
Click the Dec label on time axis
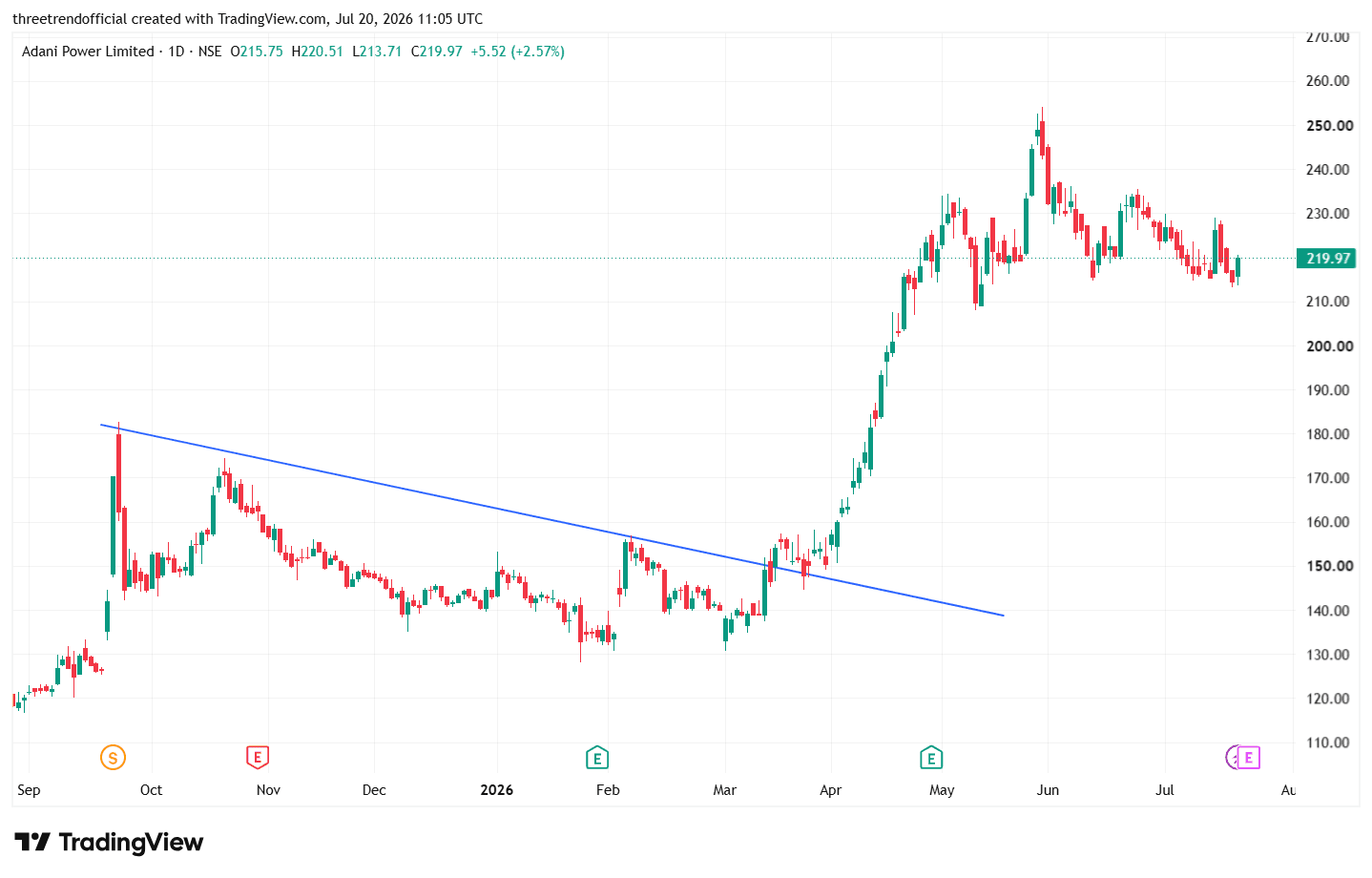click(x=374, y=790)
